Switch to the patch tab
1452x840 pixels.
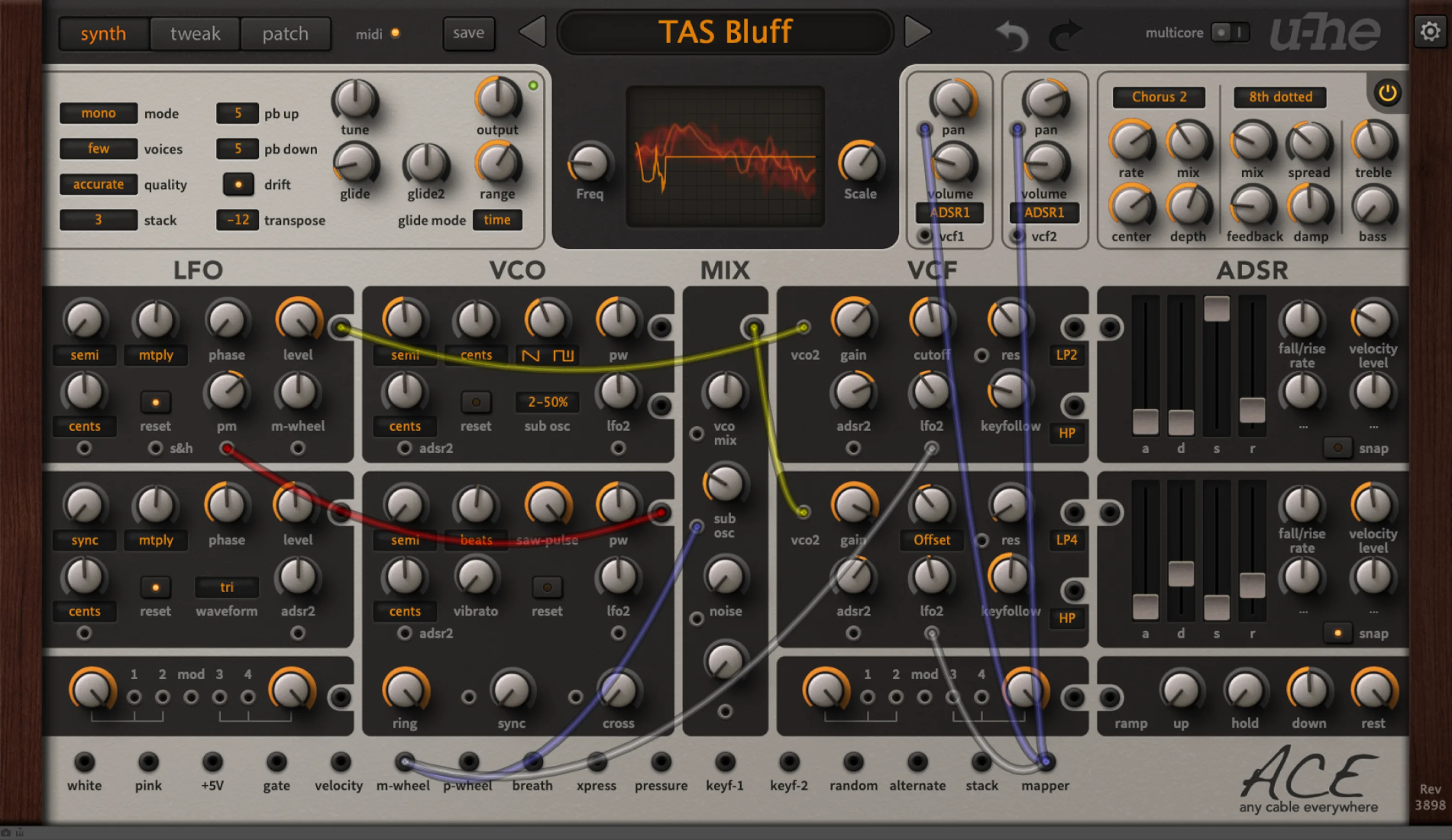coord(286,33)
